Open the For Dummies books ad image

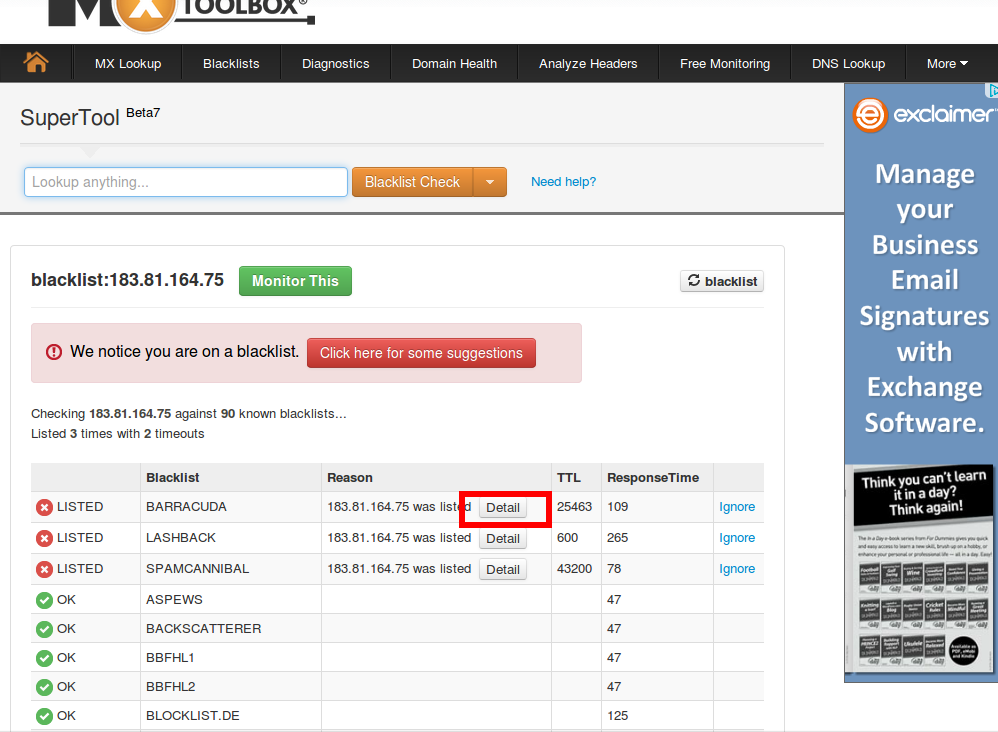922,570
